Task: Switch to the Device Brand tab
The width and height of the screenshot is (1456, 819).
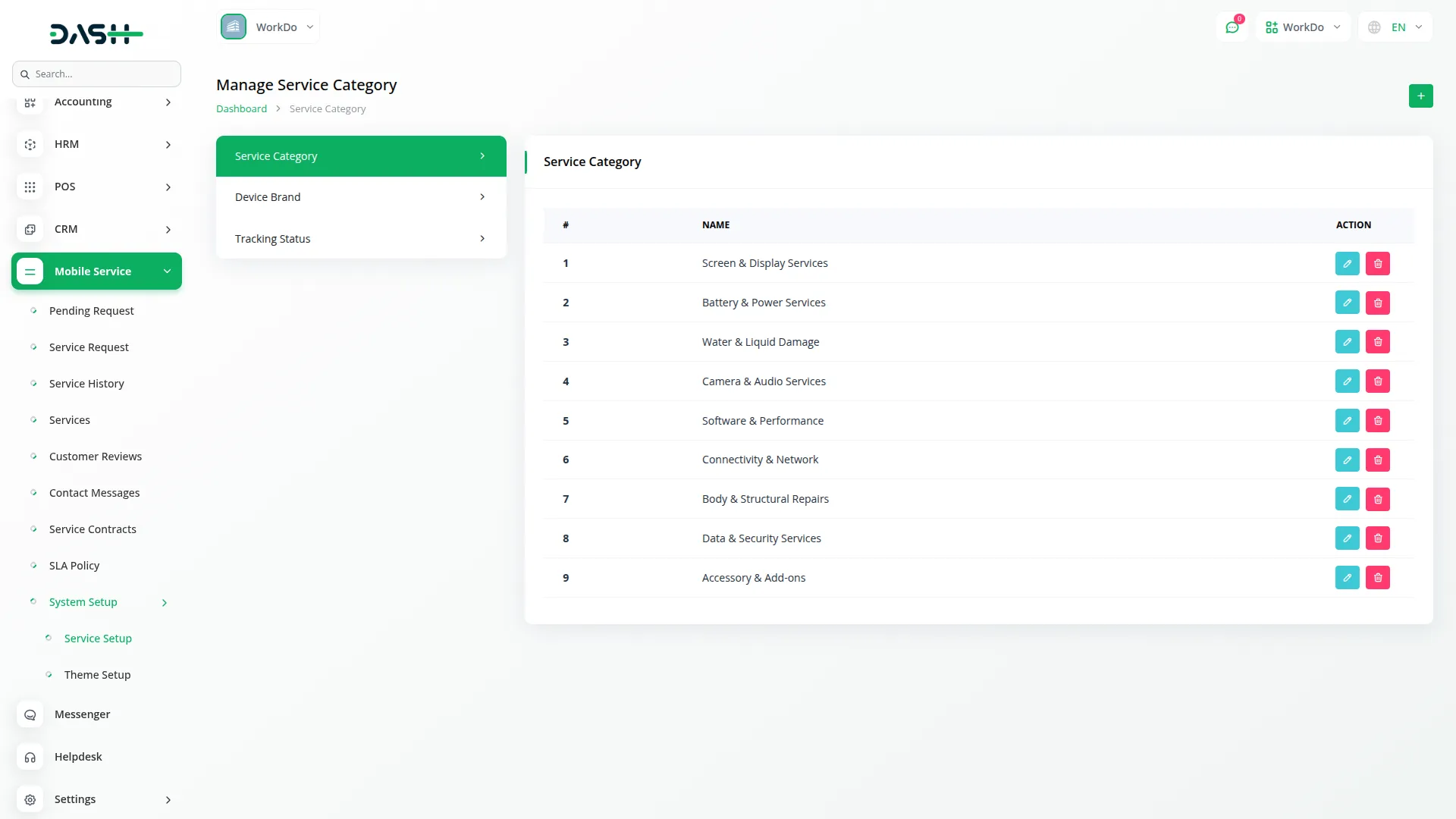Action: [x=361, y=196]
